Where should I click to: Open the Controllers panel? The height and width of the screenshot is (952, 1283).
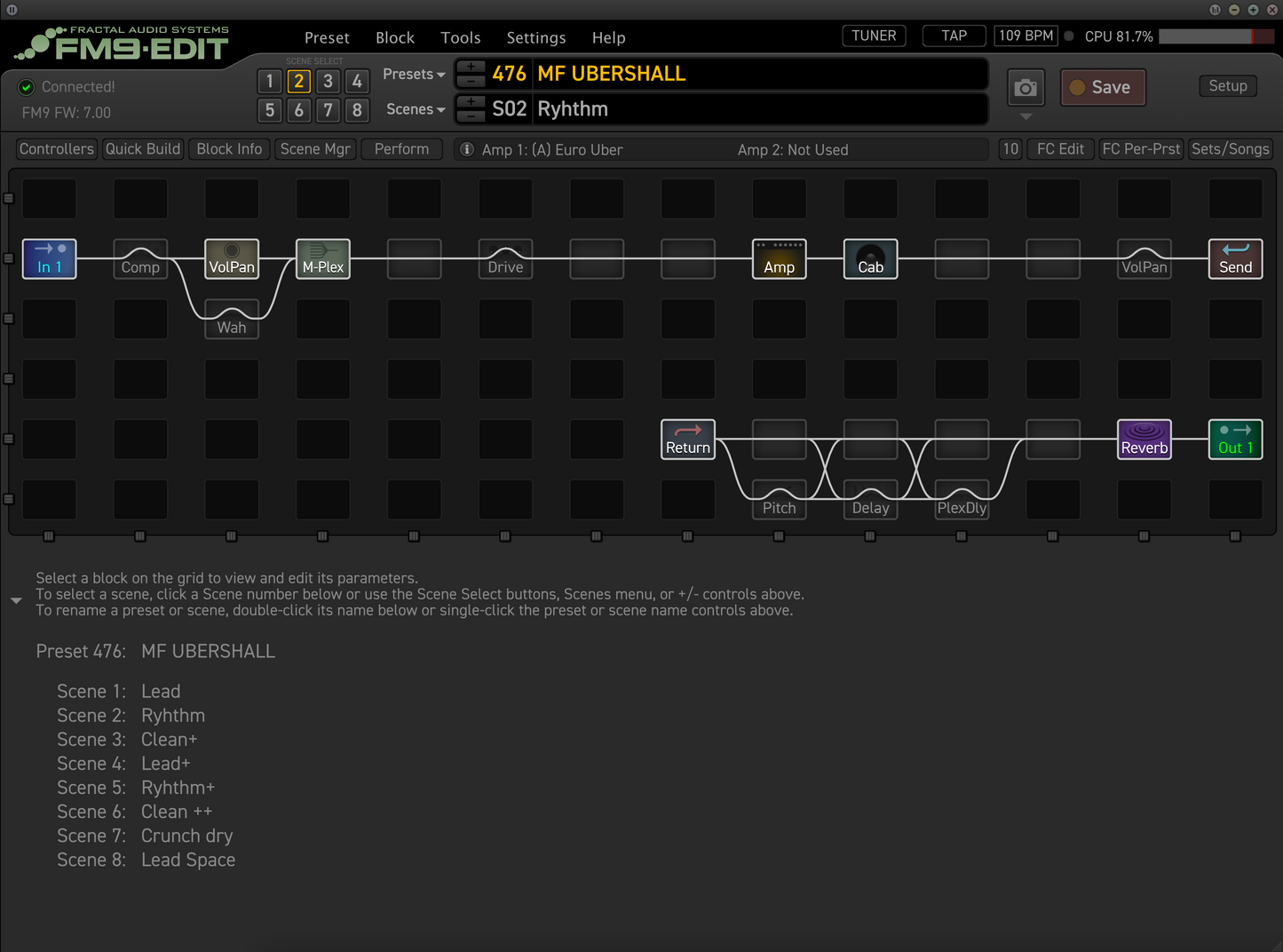click(56, 149)
